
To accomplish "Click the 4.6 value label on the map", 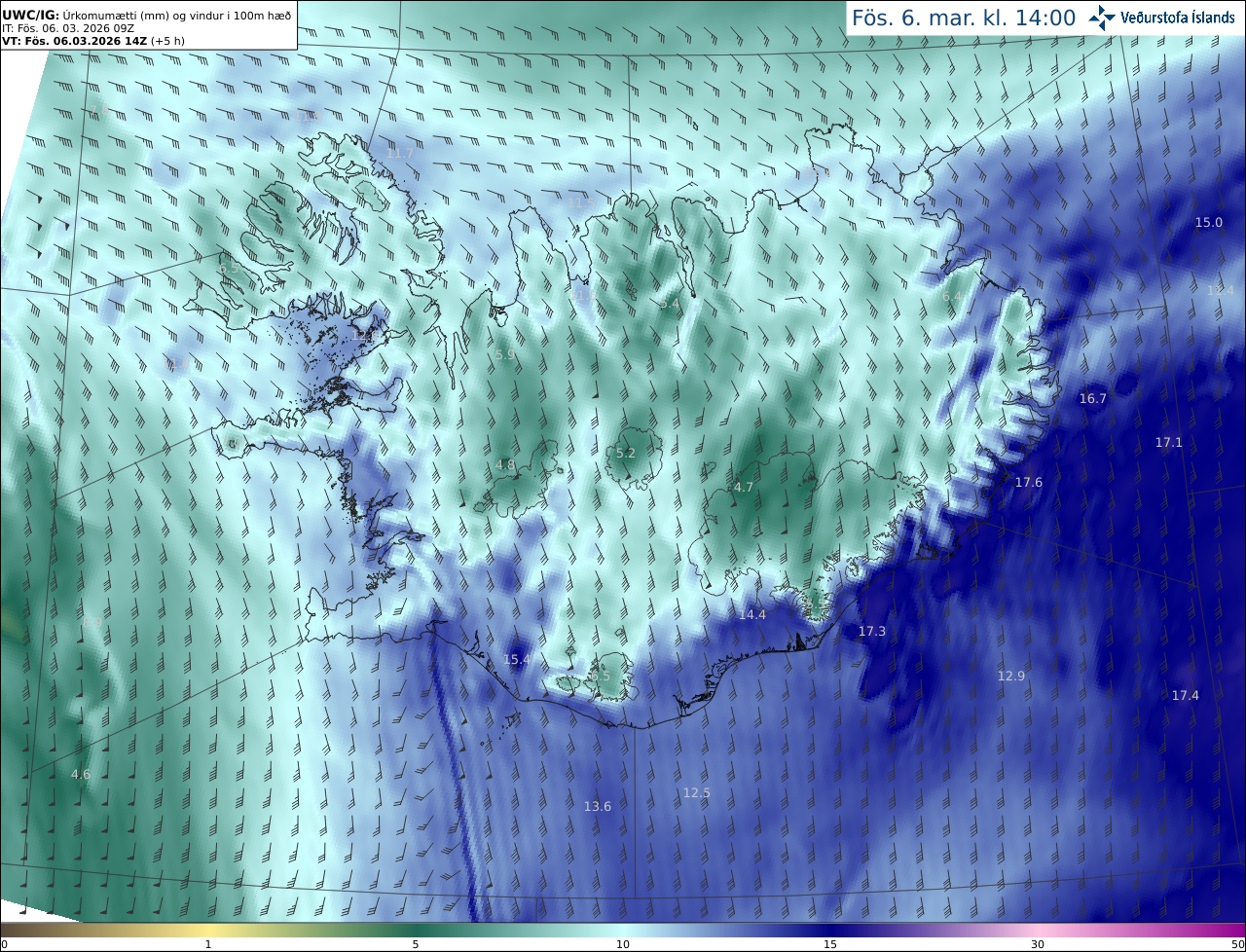I will click(81, 775).
